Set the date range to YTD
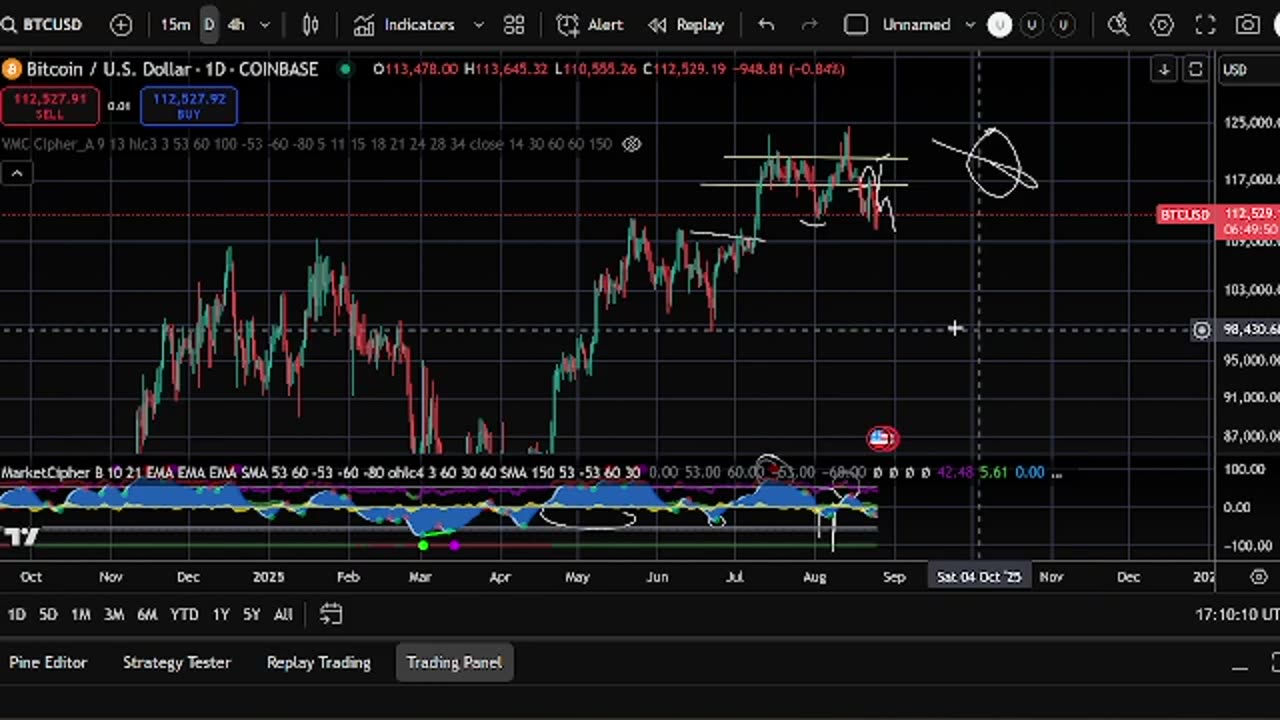 pos(184,615)
